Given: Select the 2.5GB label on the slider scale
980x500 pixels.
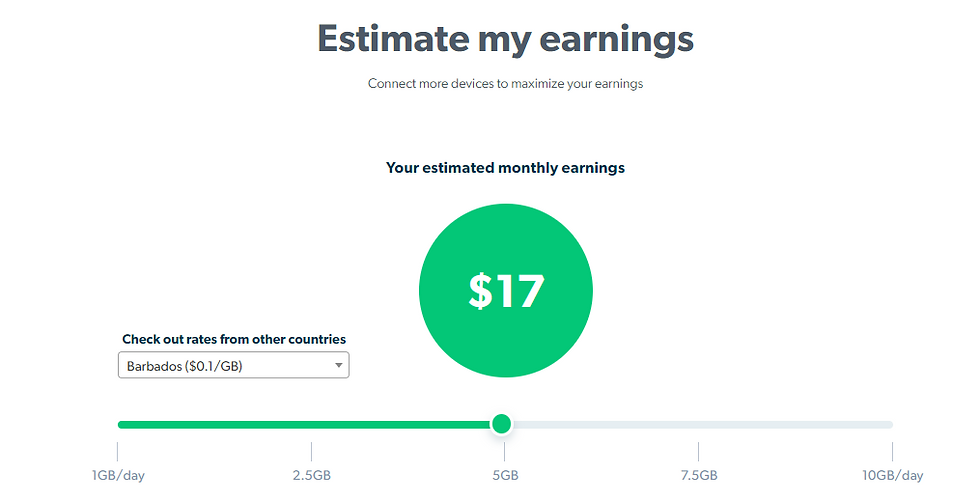Looking at the screenshot, I should pos(311,475).
